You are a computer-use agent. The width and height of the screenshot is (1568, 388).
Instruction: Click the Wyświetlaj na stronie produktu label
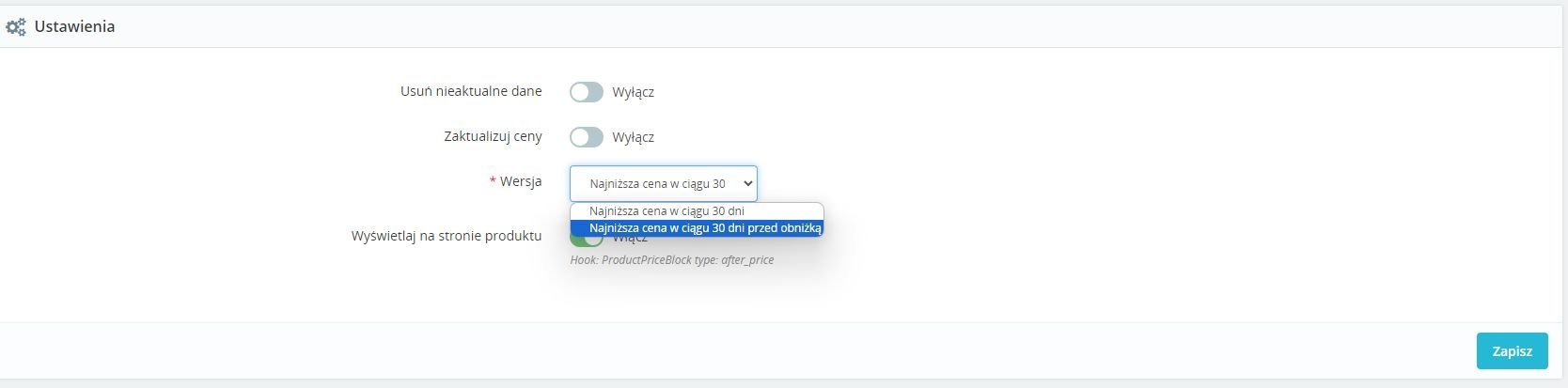click(x=447, y=236)
